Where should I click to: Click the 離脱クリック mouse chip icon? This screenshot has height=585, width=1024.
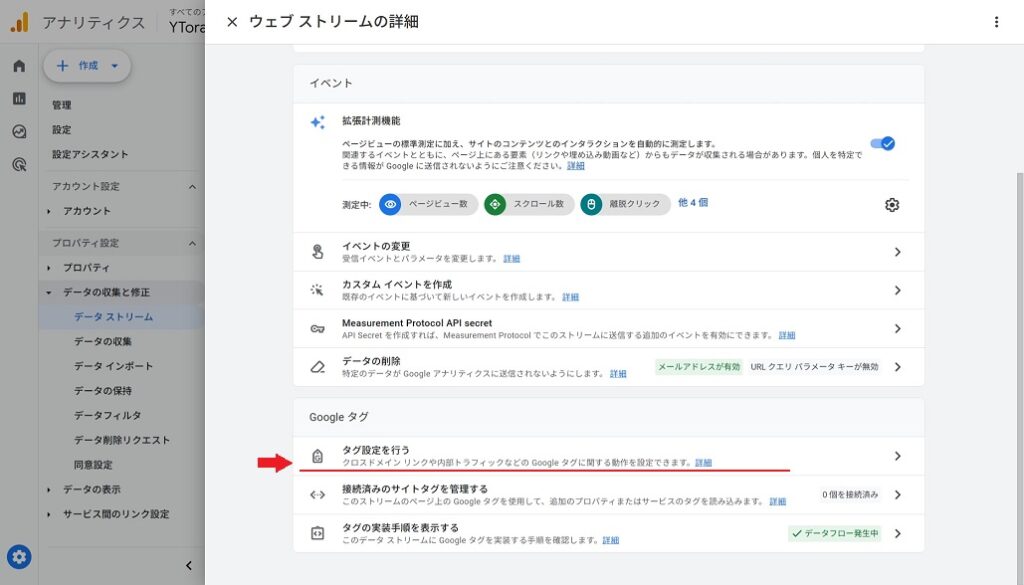point(591,204)
